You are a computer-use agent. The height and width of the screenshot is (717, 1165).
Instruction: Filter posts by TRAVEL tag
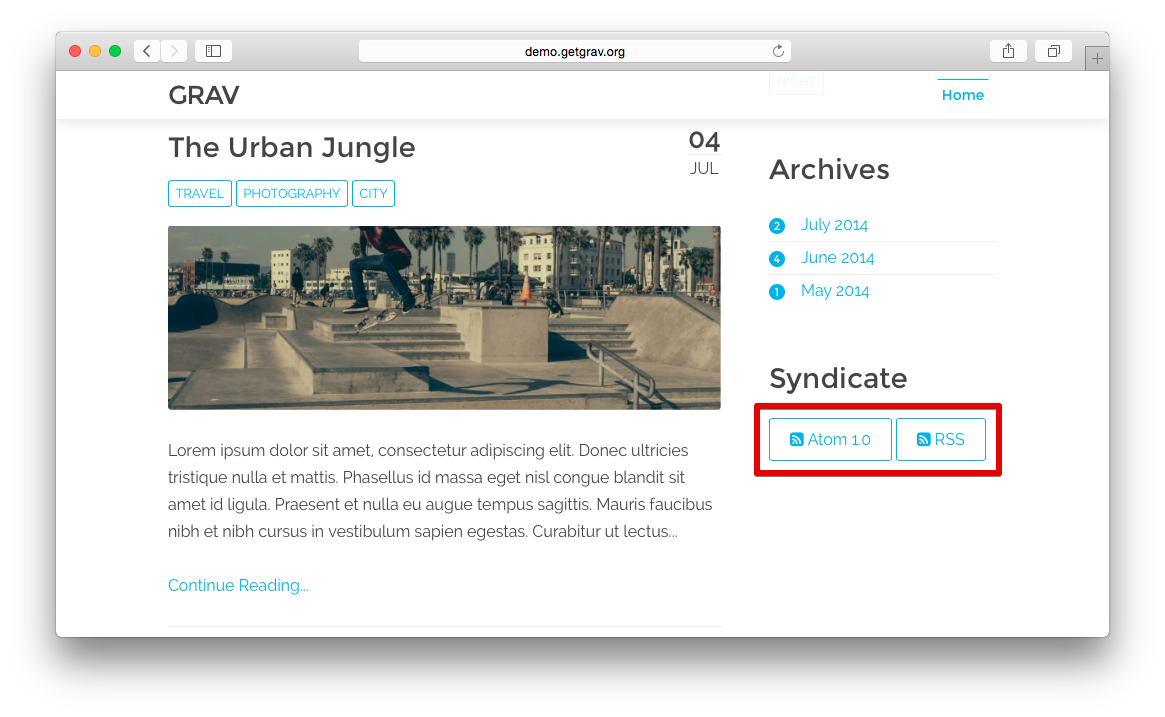pyautogui.click(x=200, y=194)
